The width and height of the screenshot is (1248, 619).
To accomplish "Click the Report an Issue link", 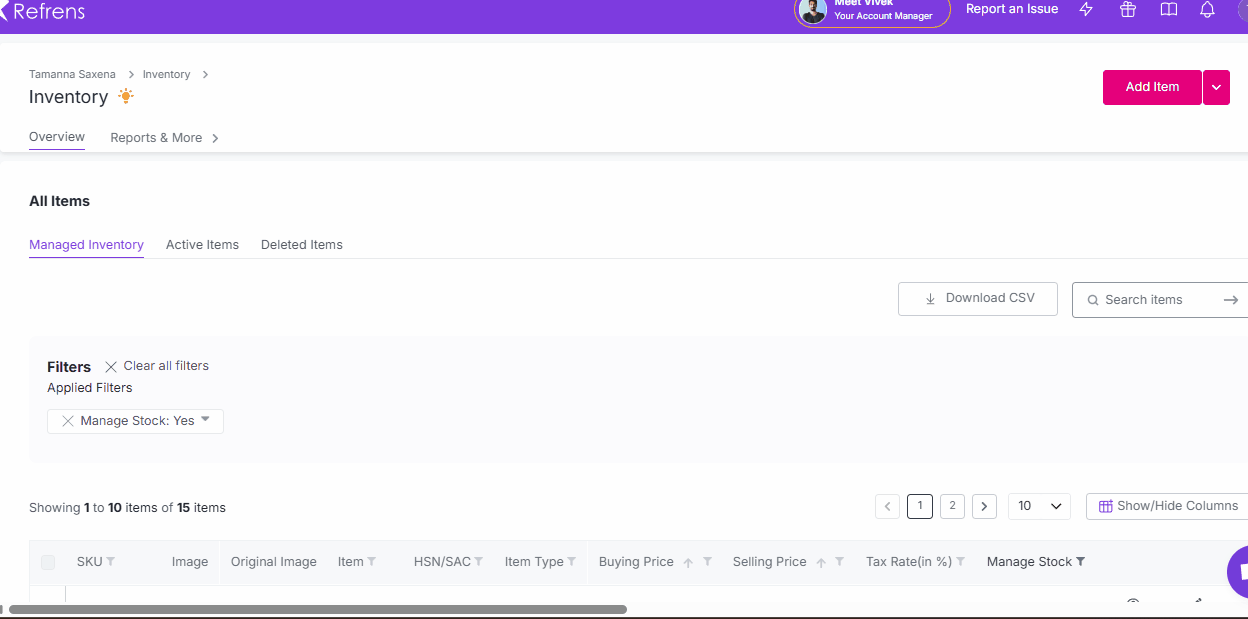I will (1012, 9).
